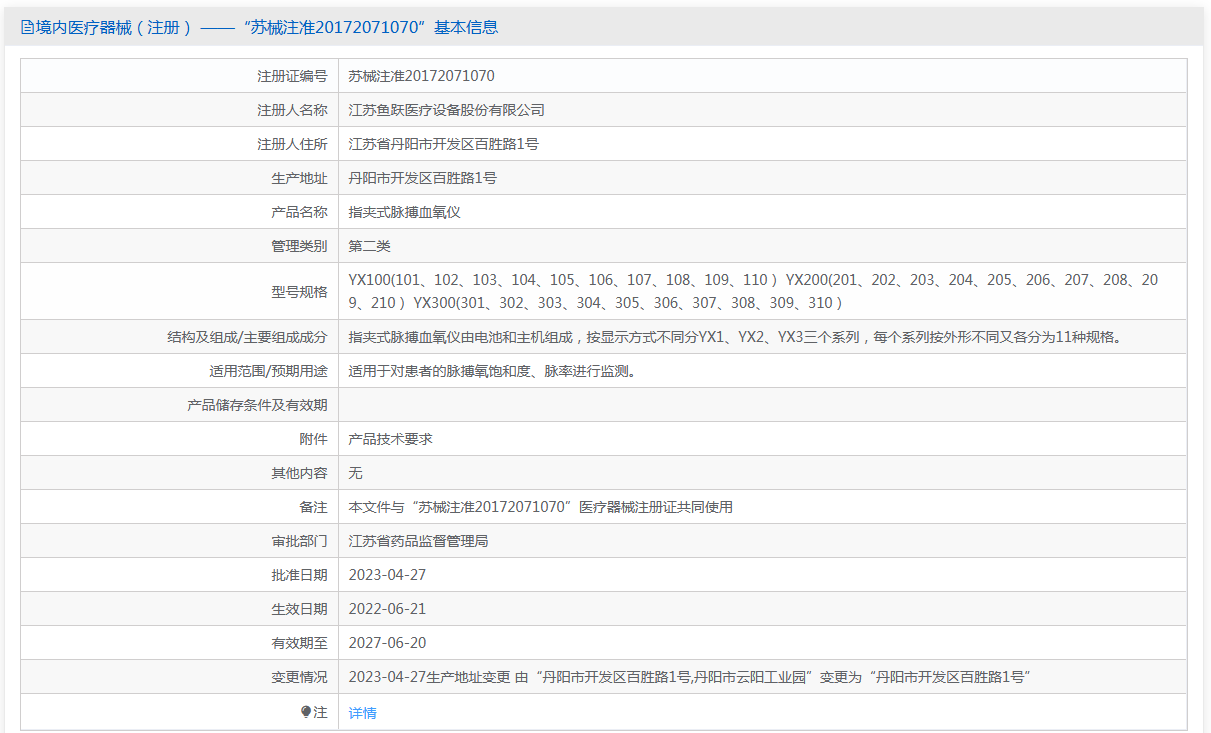Click the 注册证编号 label cell

(292, 76)
